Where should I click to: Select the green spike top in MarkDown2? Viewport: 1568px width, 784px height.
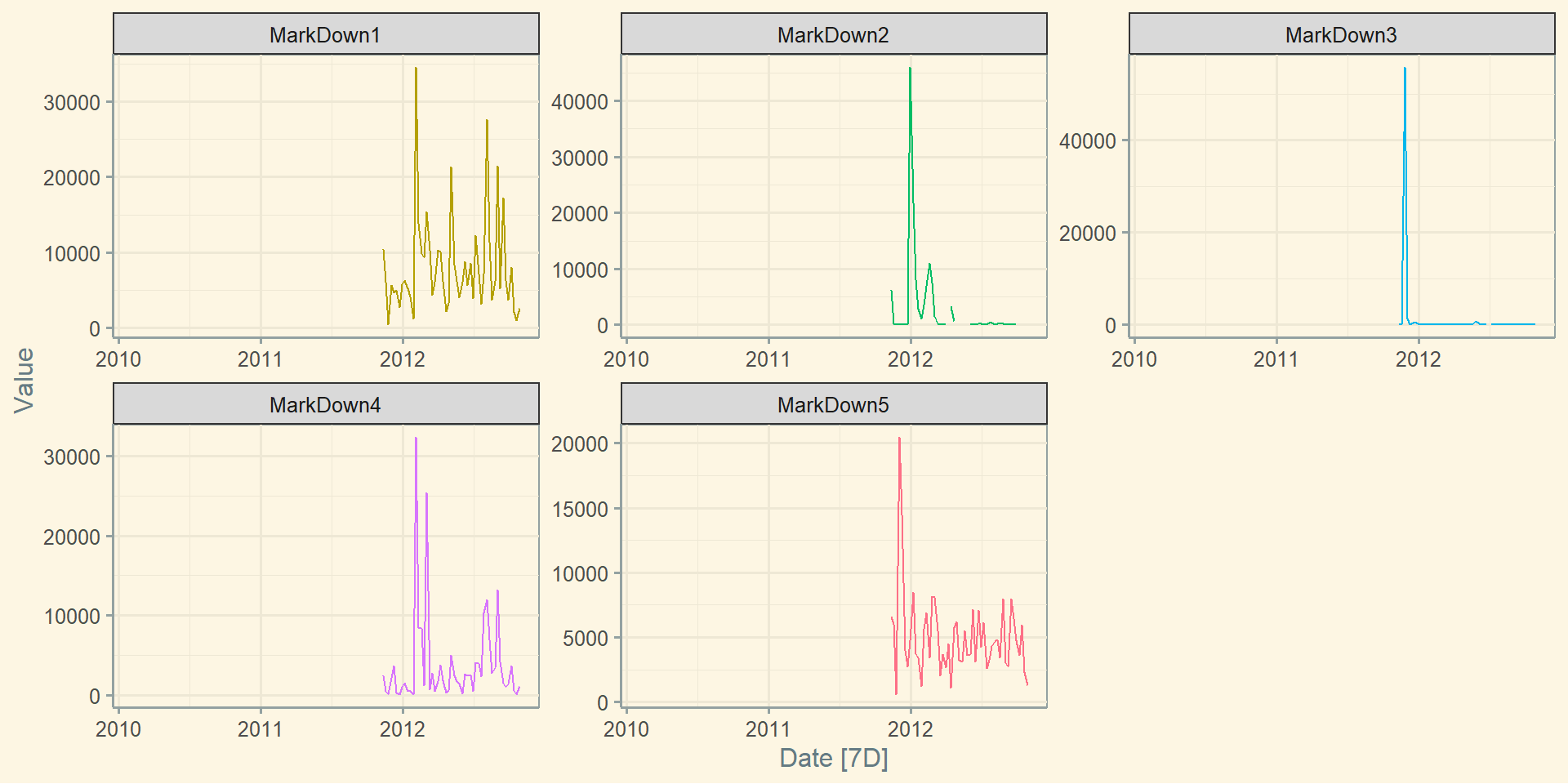click(x=910, y=69)
